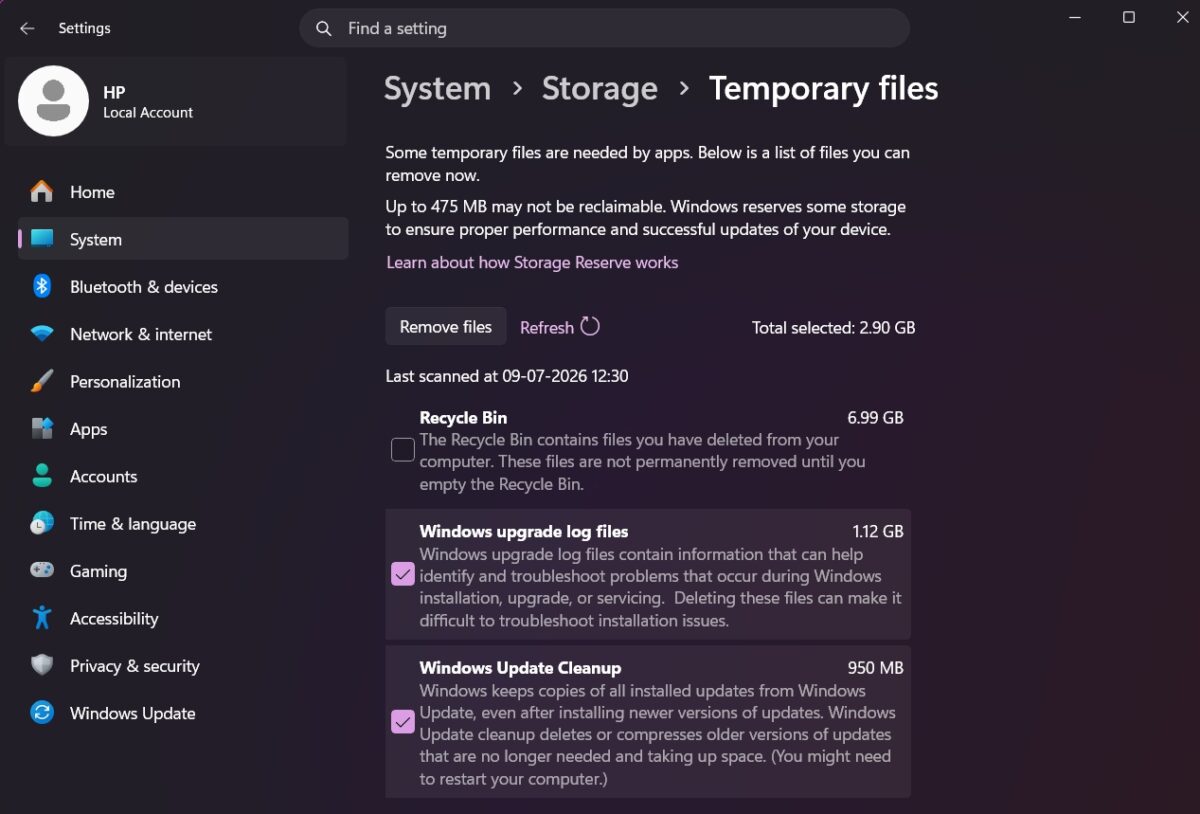
Task: Uncheck Windows upgrade log files checkbox
Action: [x=403, y=574]
